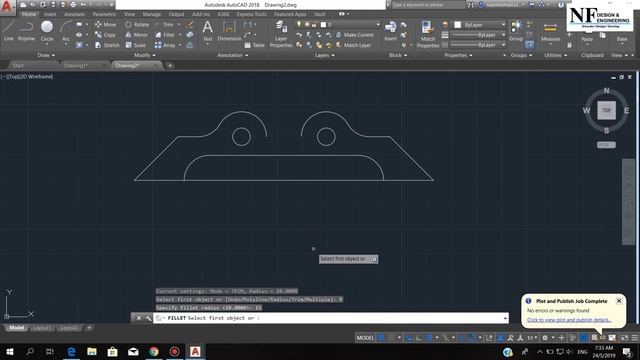Image resolution: width=640 pixels, height=360 pixels.
Task: Create a Group of objects
Action: (x=516, y=31)
